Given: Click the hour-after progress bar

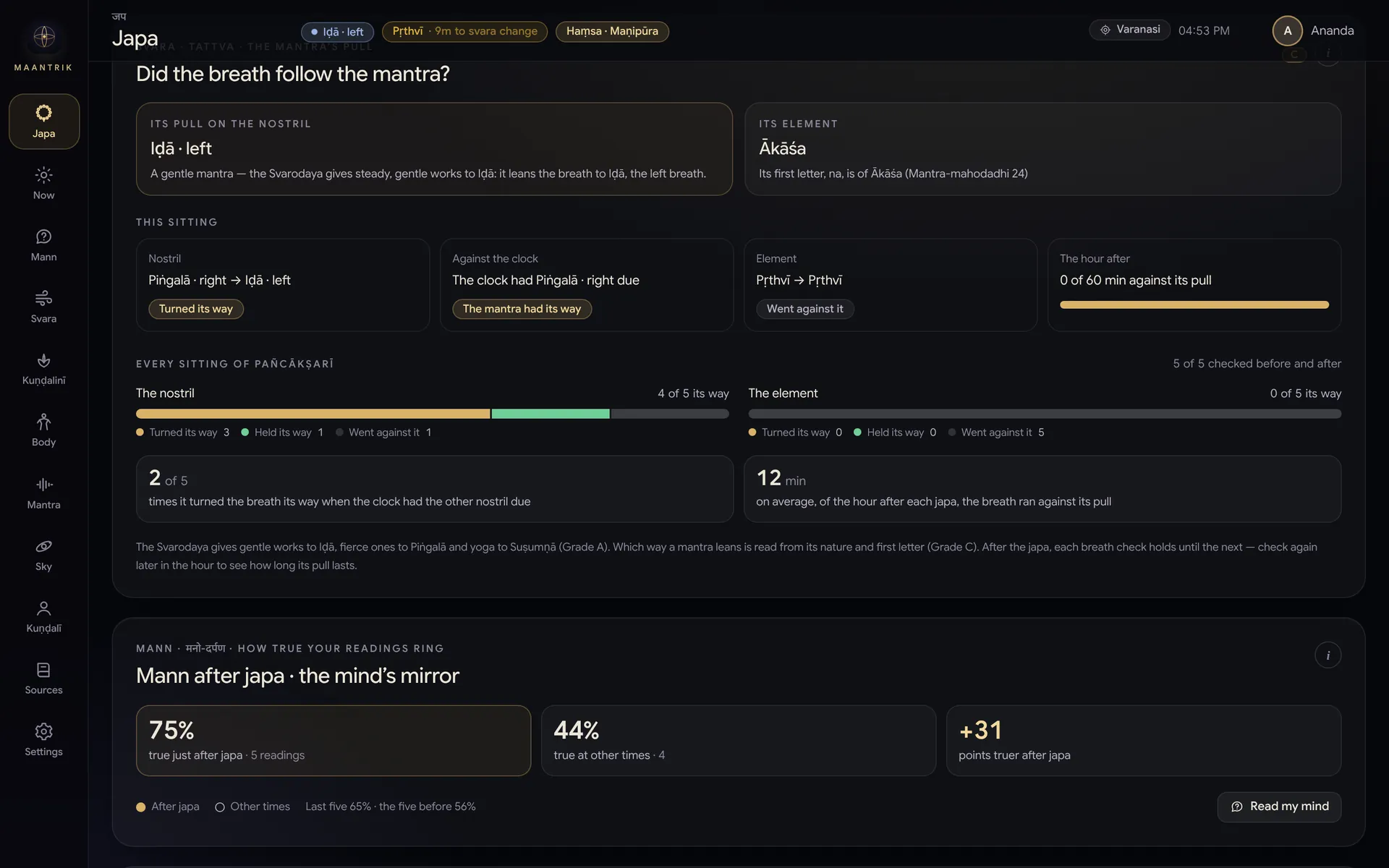Looking at the screenshot, I should [x=1194, y=305].
